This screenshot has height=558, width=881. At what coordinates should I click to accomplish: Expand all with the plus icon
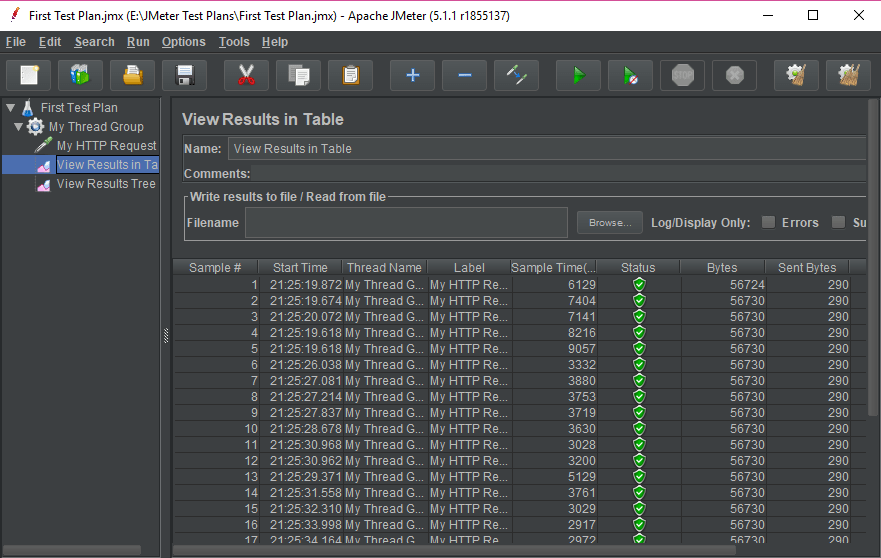[412, 75]
